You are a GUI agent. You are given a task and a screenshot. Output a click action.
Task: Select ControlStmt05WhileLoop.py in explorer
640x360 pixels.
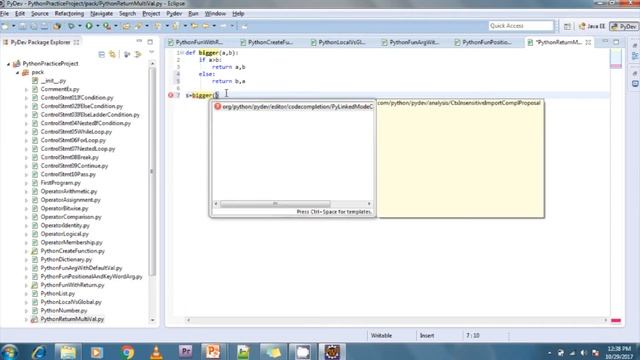[76, 132]
